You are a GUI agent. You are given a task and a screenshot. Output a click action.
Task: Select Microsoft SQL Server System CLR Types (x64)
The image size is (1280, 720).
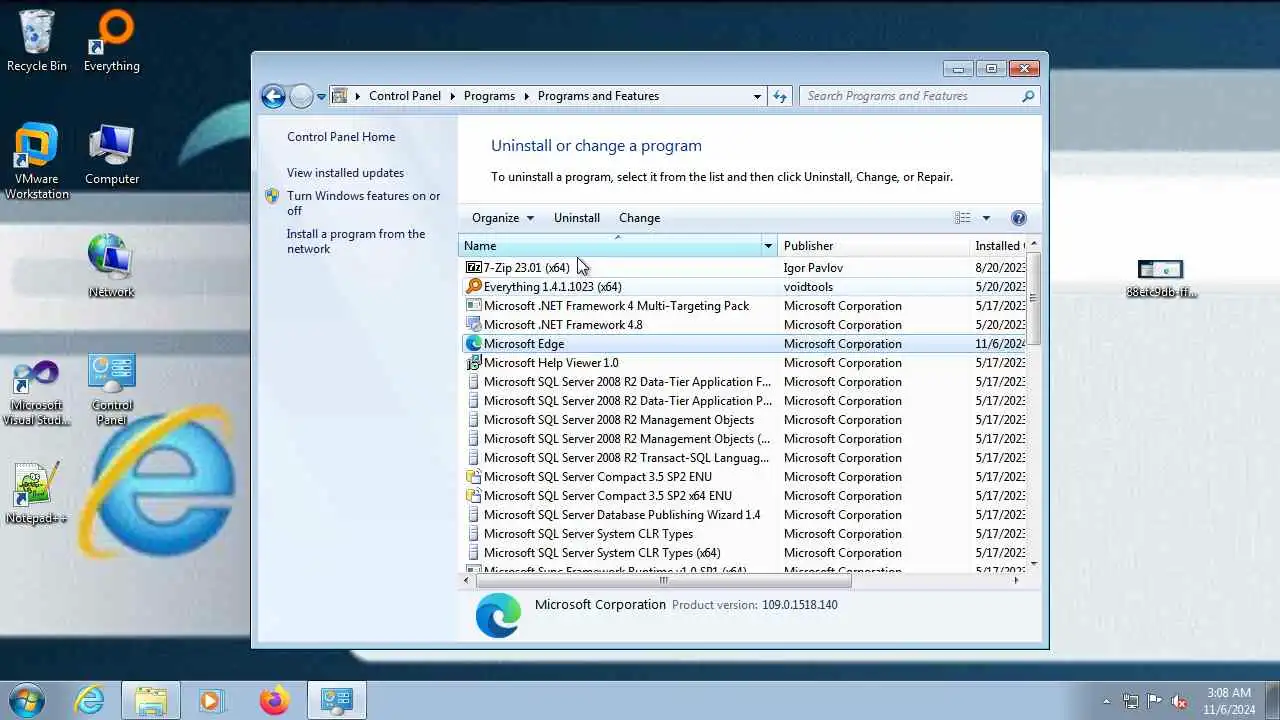[746, 552]
